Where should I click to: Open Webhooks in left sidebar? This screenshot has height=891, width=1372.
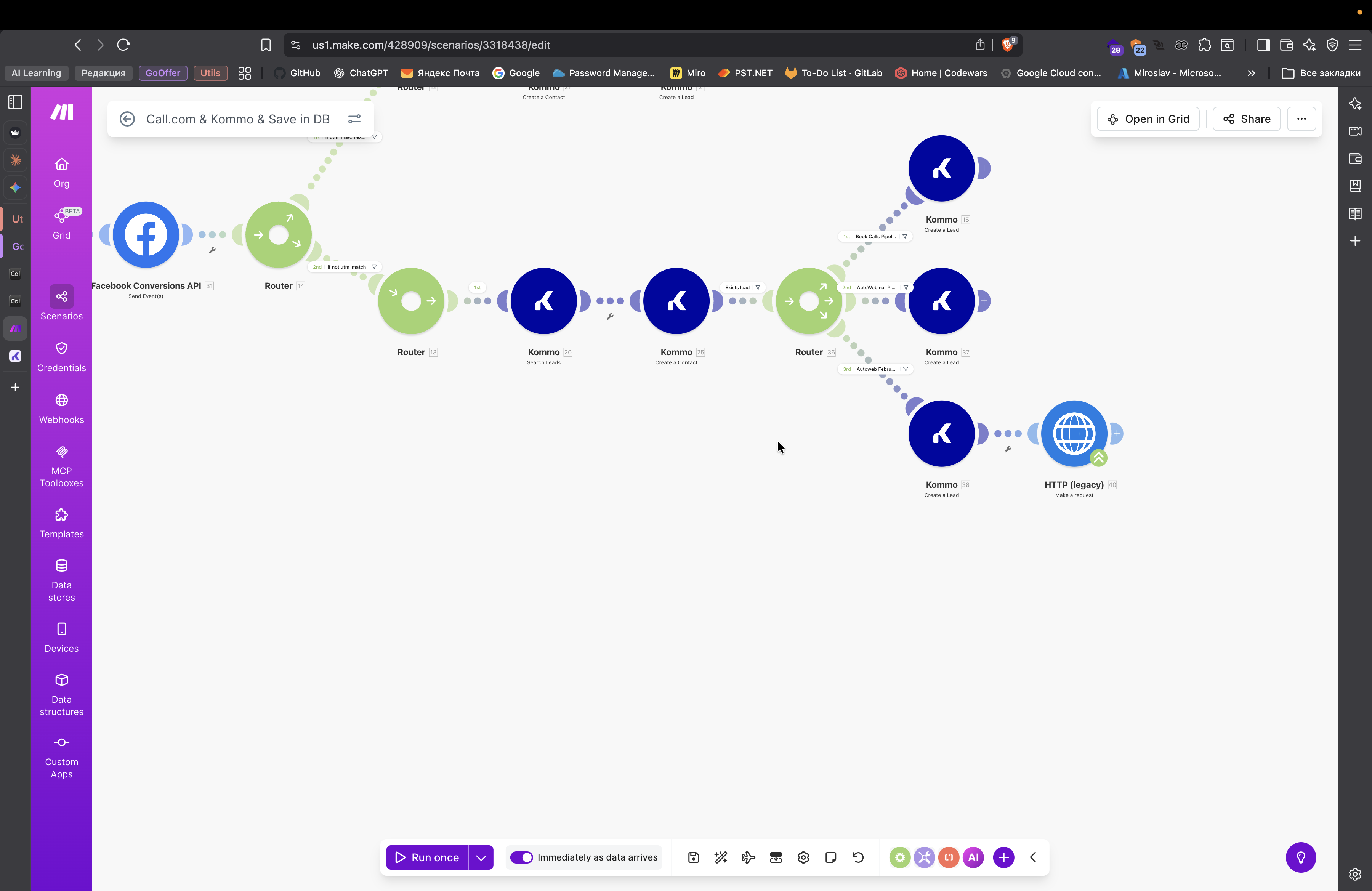pos(61,409)
